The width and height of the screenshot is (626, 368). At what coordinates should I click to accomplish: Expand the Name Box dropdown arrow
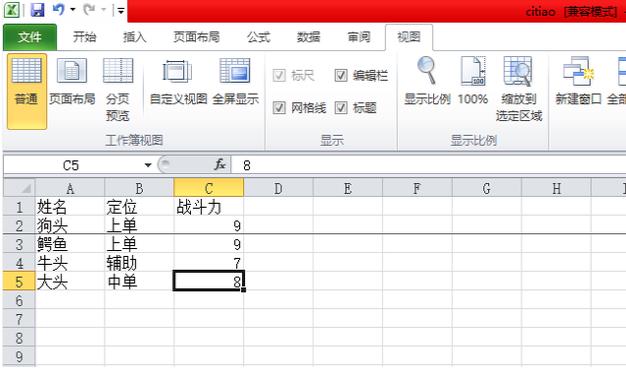pyautogui.click(x=148, y=165)
